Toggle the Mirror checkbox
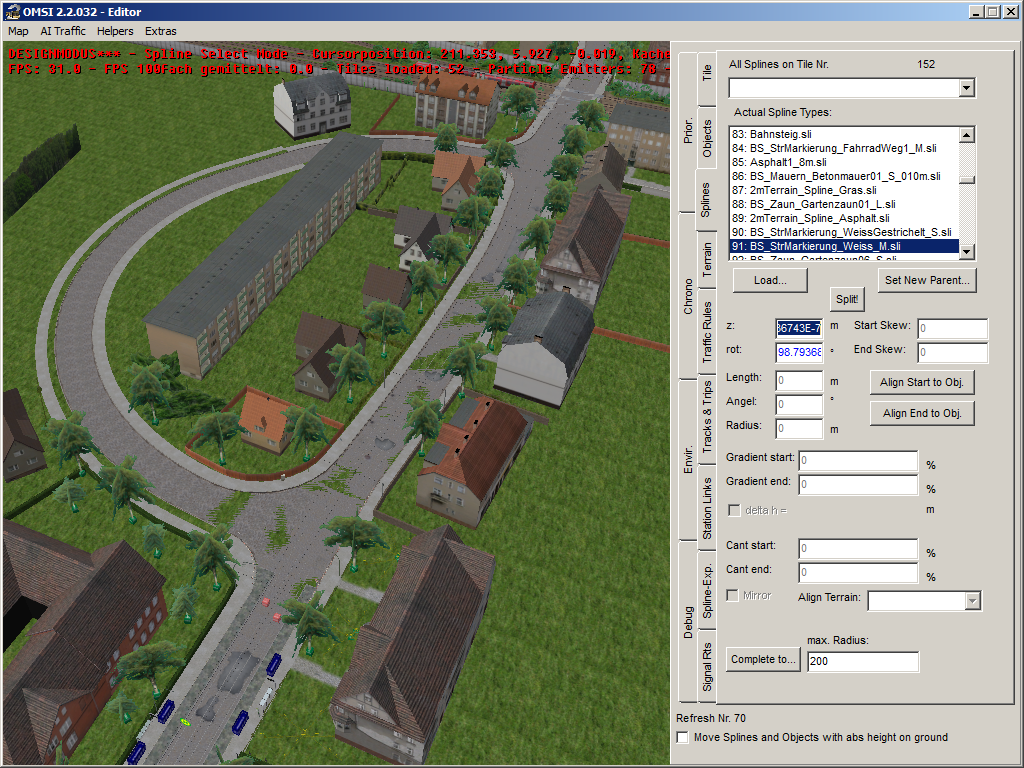 coord(733,596)
